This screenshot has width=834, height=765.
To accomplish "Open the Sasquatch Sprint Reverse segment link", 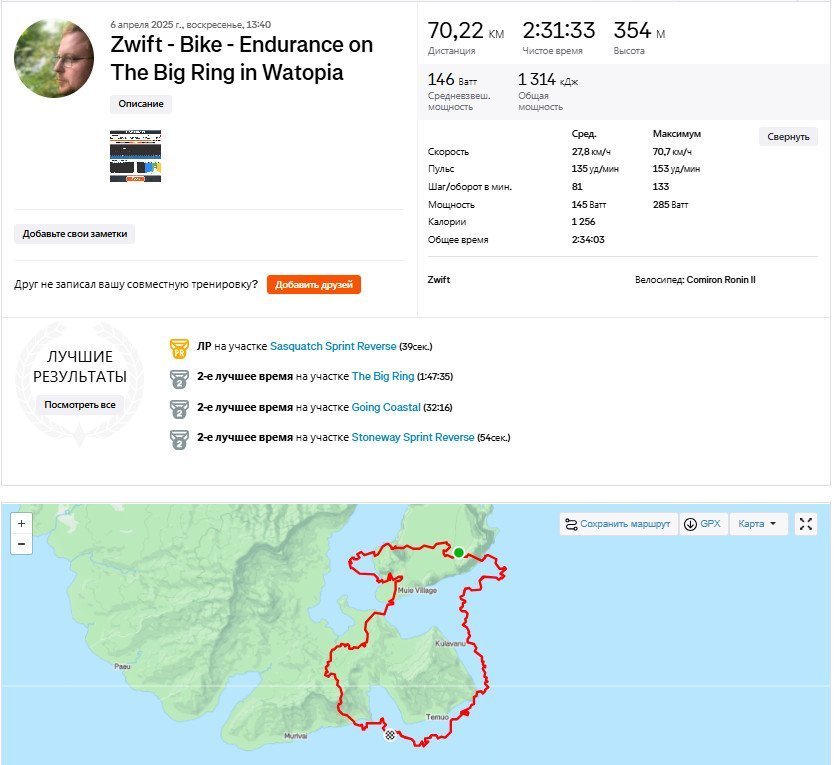I will [333, 346].
